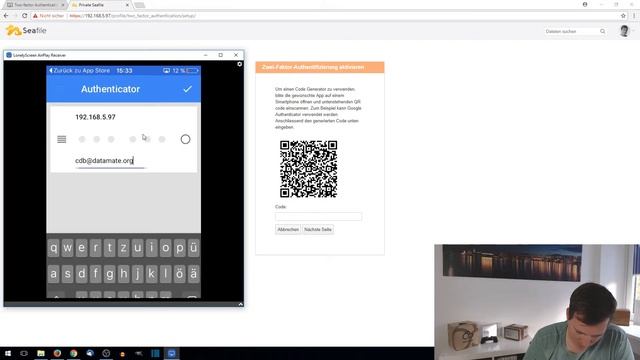Open Task View on taskbar
The image size is (640, 360).
point(24,353)
